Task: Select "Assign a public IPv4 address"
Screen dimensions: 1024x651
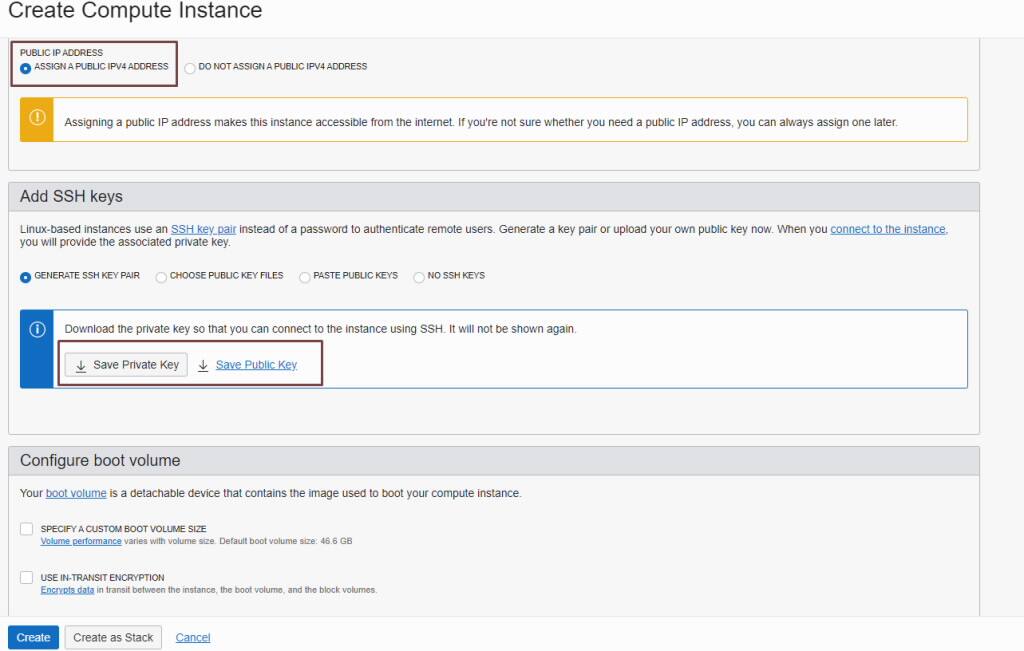Action: [x=25, y=67]
